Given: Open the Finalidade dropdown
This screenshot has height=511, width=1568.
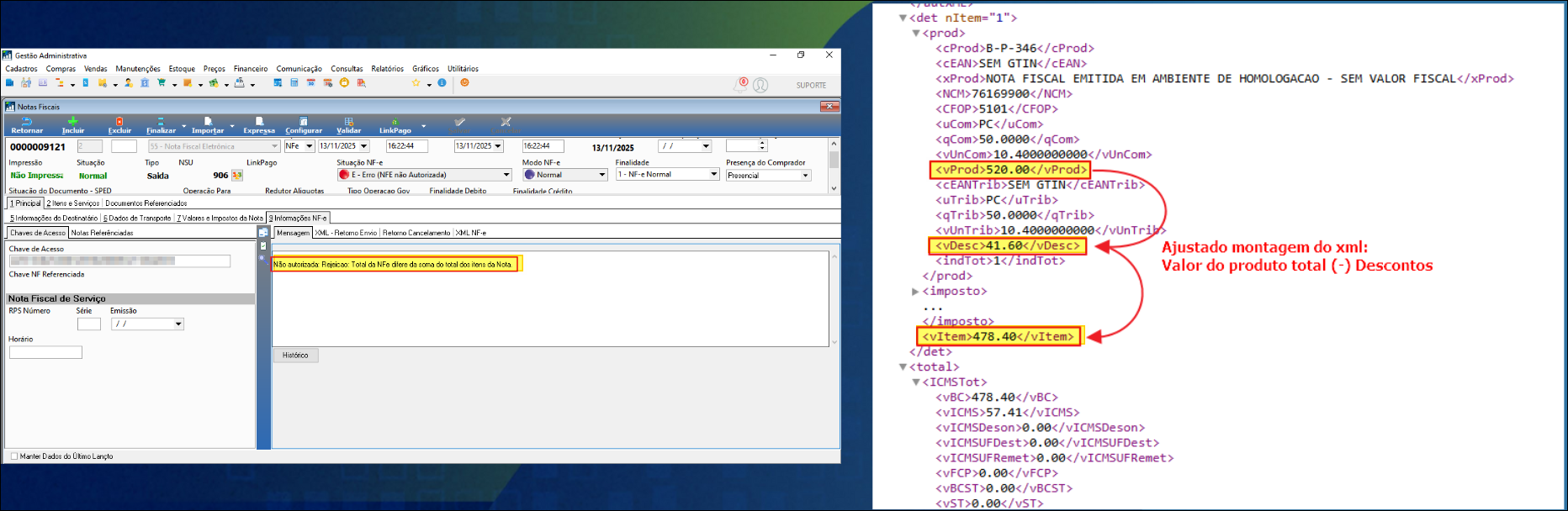Looking at the screenshot, I should click(713, 175).
